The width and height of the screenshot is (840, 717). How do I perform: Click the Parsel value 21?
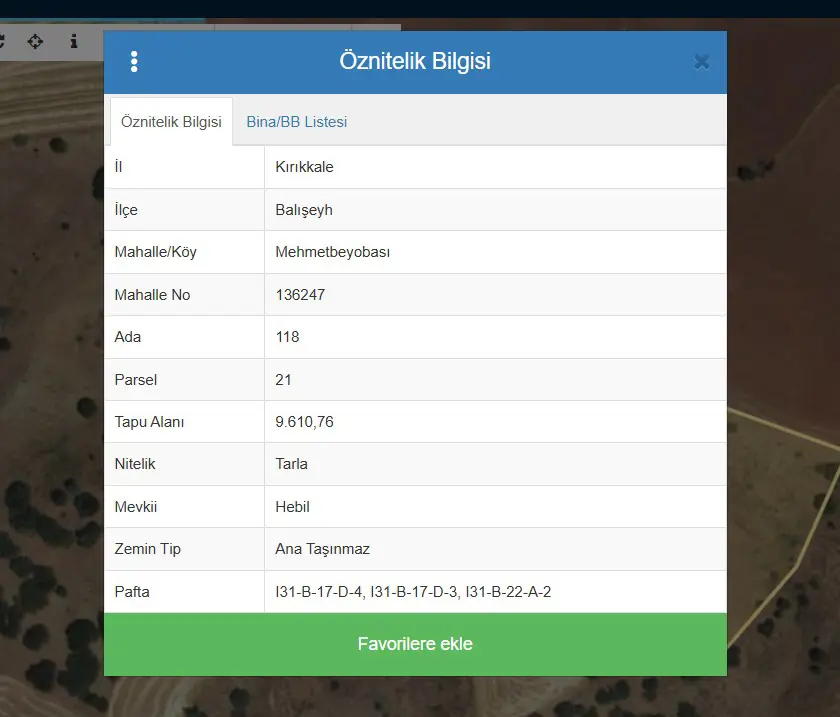click(x=283, y=380)
